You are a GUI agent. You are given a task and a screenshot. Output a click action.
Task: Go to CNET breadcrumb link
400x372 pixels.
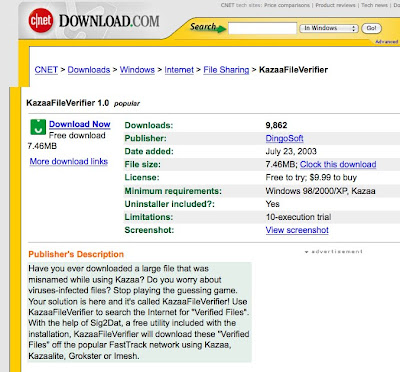click(46, 70)
